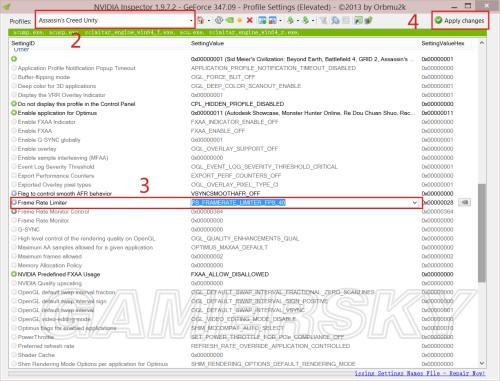The width and height of the screenshot is (500, 381).
Task: Click green icon beside 'Enable application for Optimus'
Action: coord(14,113)
